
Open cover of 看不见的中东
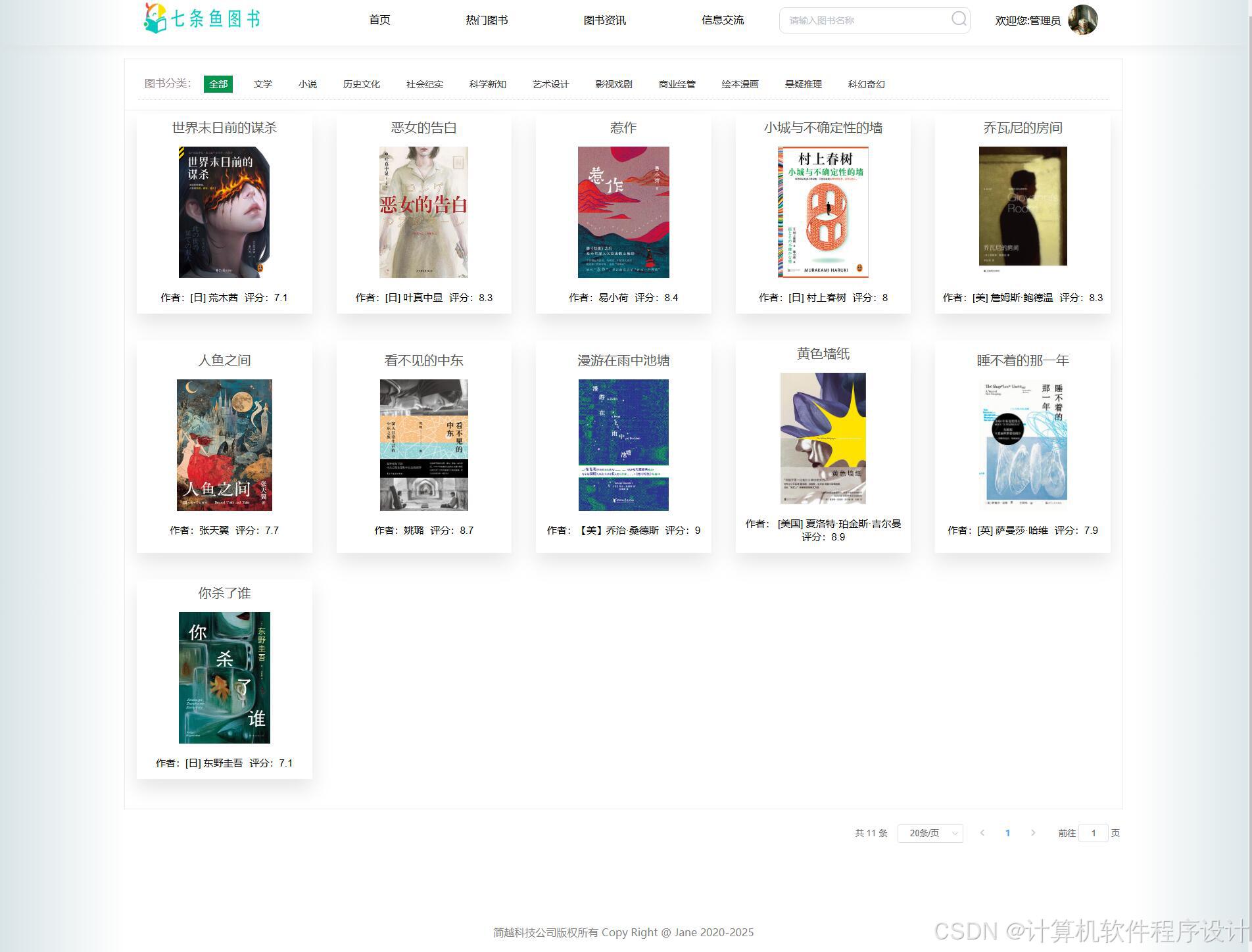click(423, 444)
